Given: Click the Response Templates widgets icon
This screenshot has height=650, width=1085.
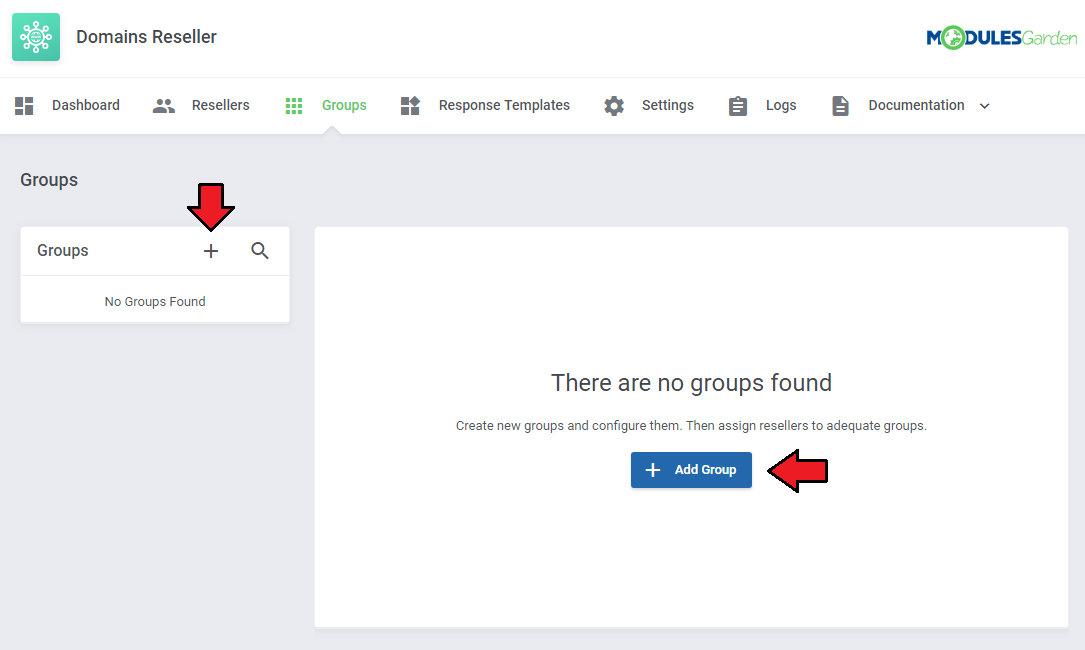Looking at the screenshot, I should coord(410,106).
